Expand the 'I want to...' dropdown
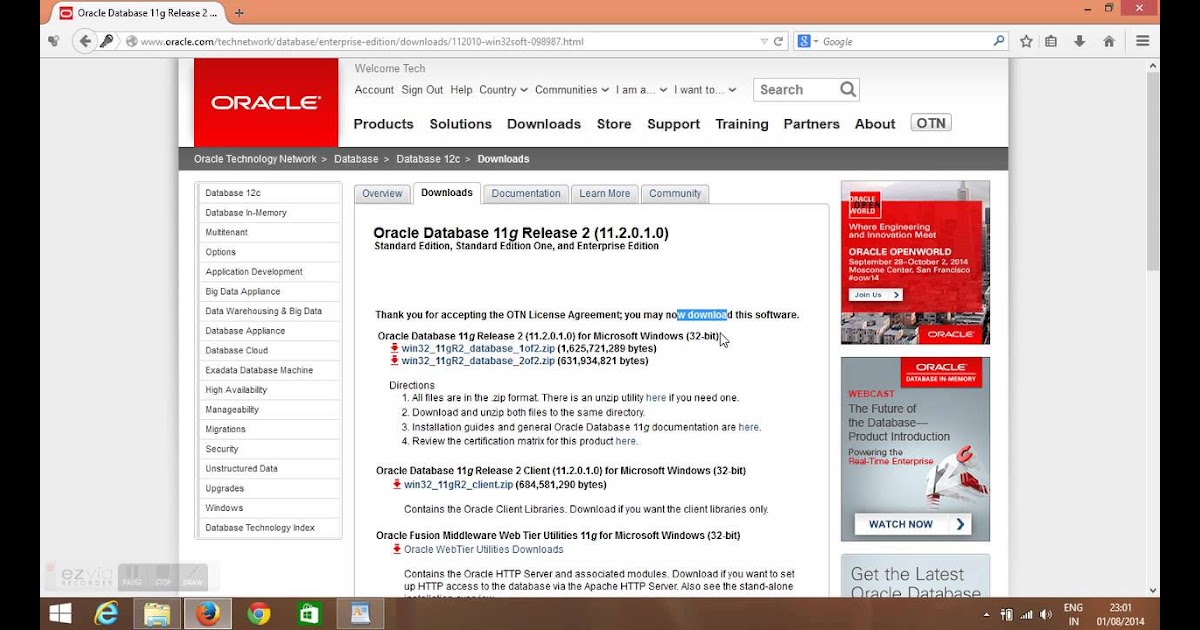The image size is (1200, 630). [x=705, y=89]
